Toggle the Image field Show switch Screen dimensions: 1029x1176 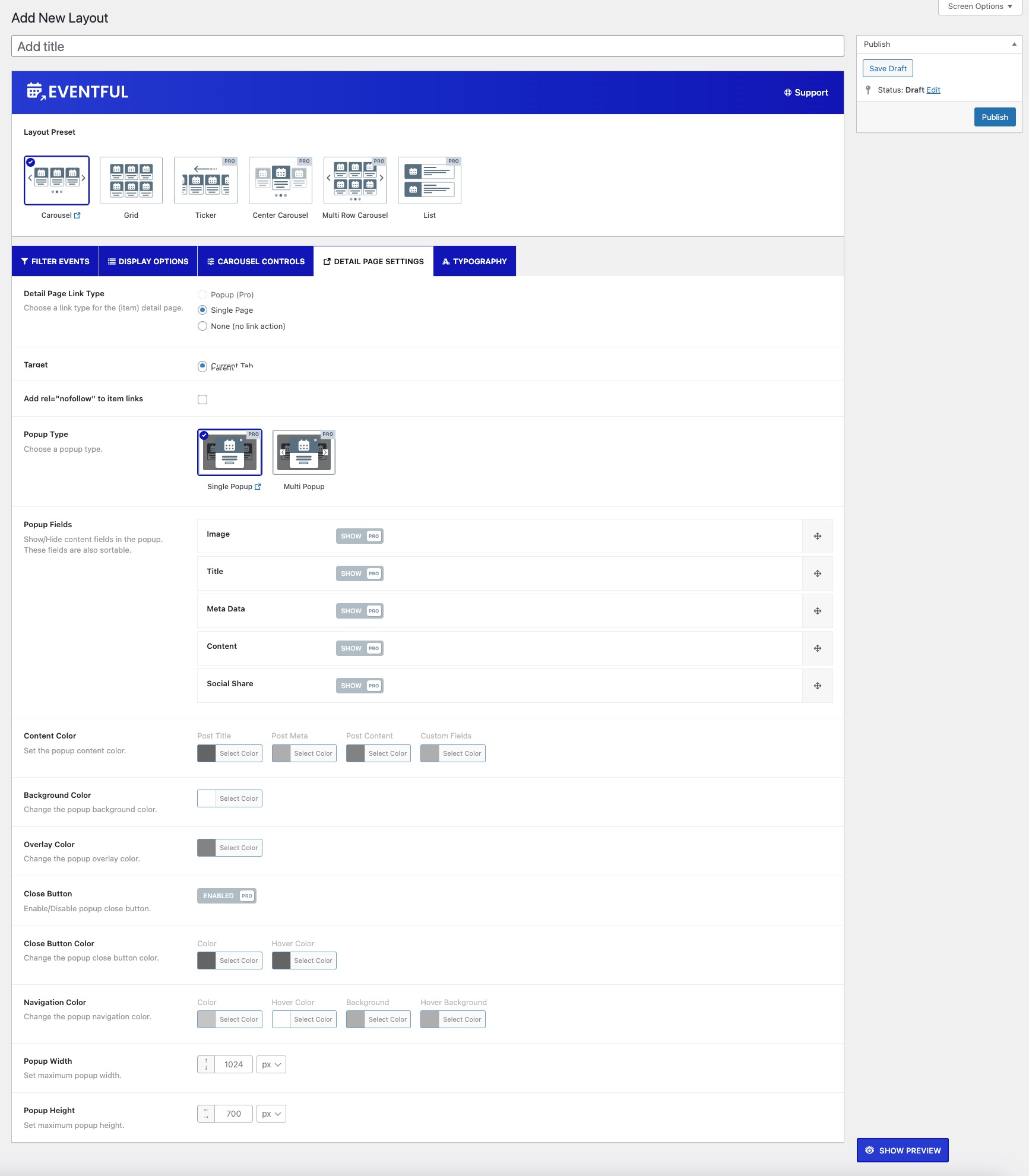click(360, 536)
